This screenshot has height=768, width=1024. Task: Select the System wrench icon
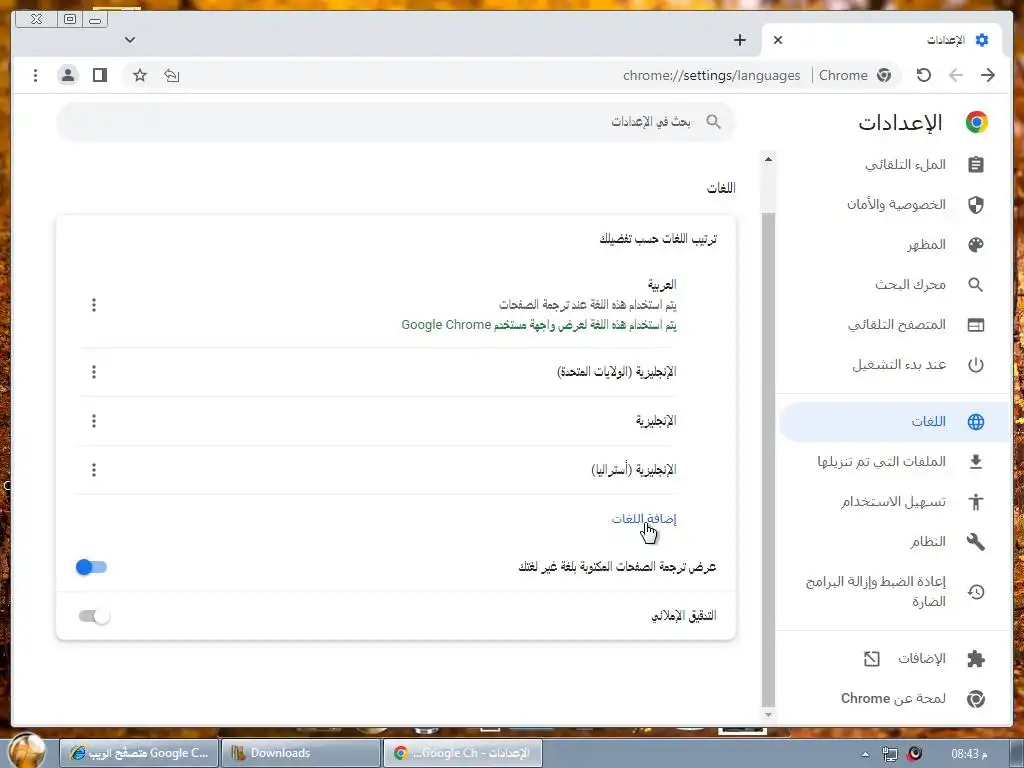[976, 541]
